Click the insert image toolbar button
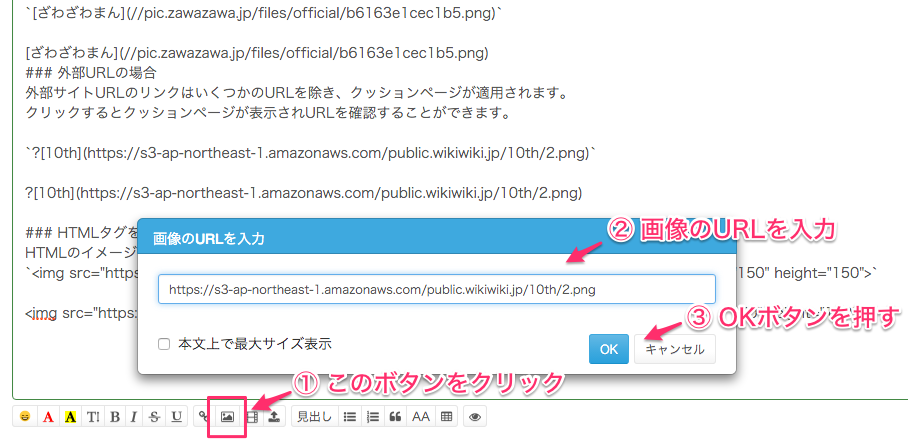 (x=227, y=417)
